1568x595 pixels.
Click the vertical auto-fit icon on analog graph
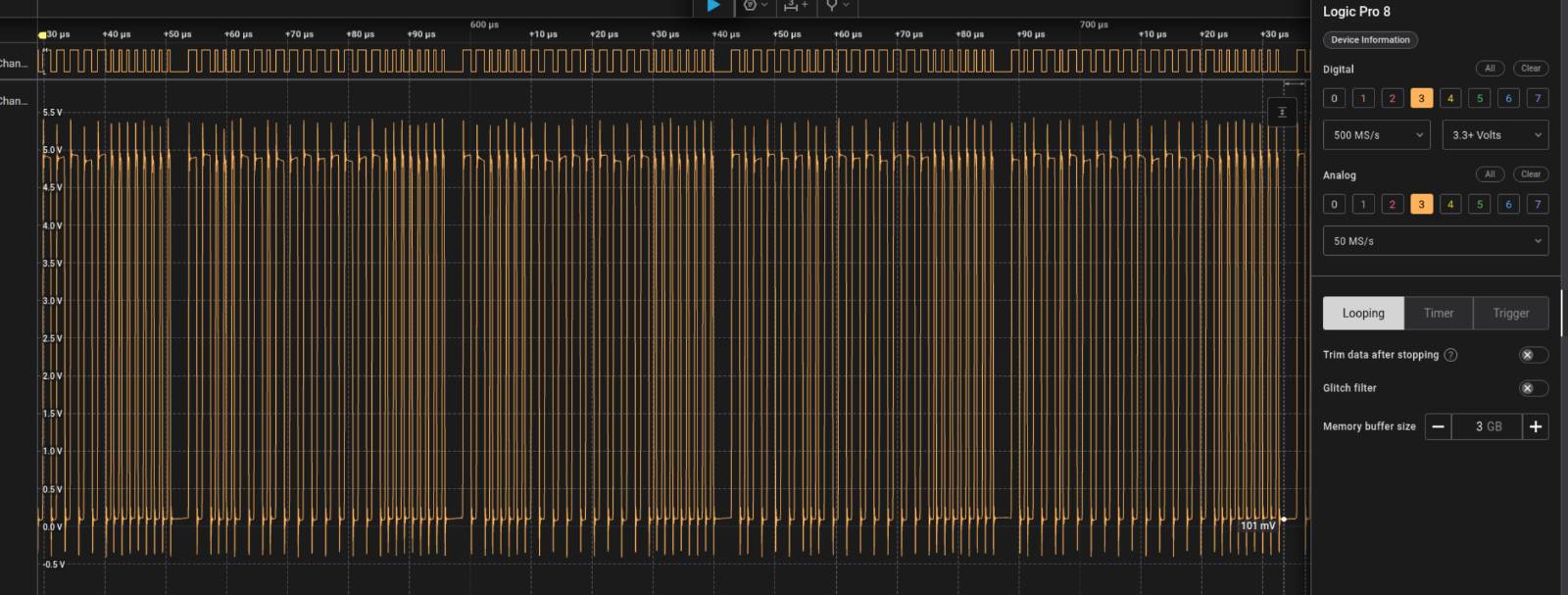pos(1282,113)
